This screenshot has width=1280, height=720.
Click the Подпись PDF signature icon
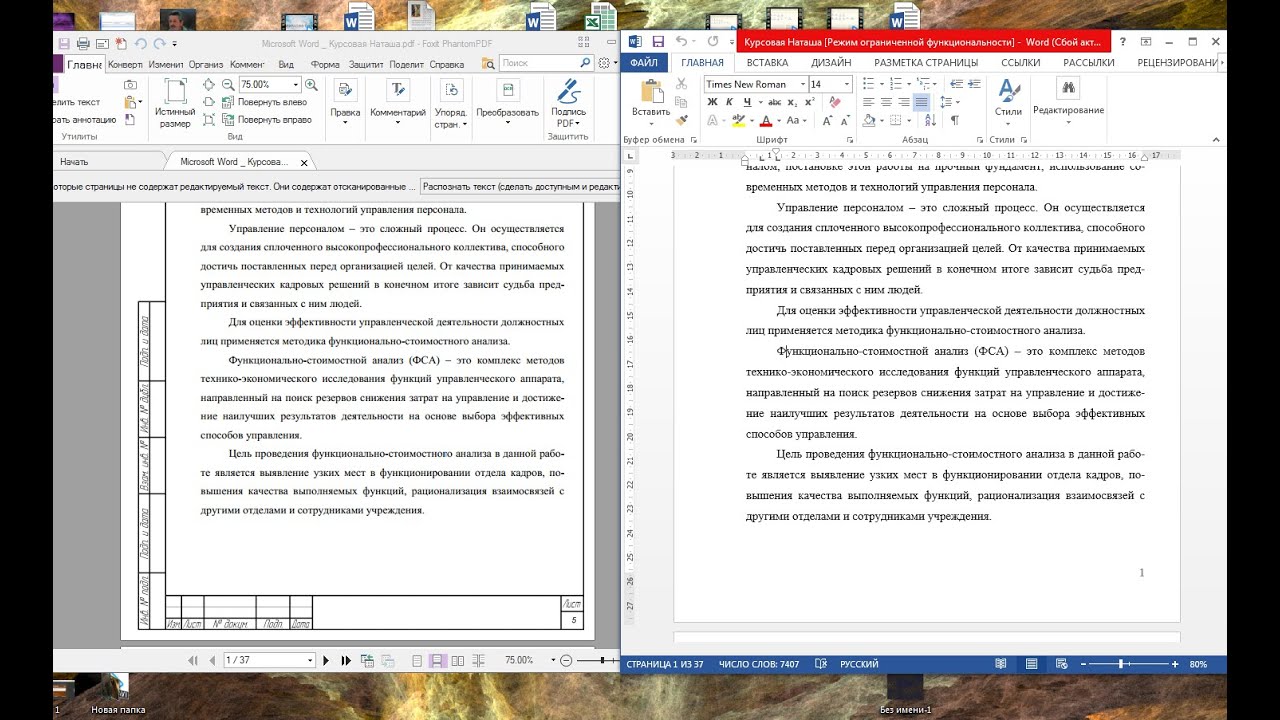coord(568,92)
